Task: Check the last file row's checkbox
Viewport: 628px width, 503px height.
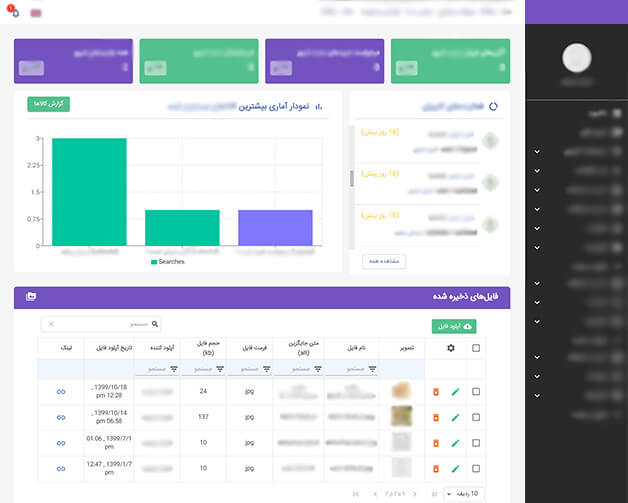Action: 476,469
